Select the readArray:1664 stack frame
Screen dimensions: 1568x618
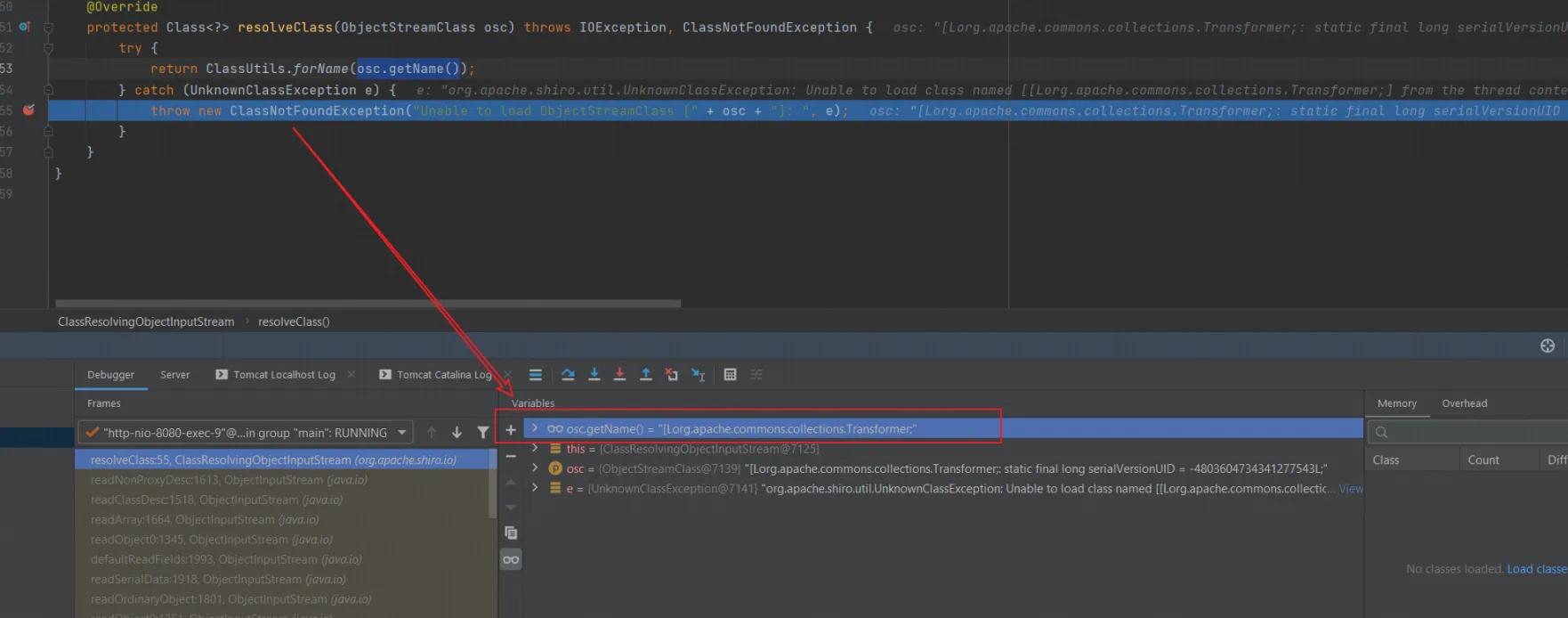coord(205,520)
